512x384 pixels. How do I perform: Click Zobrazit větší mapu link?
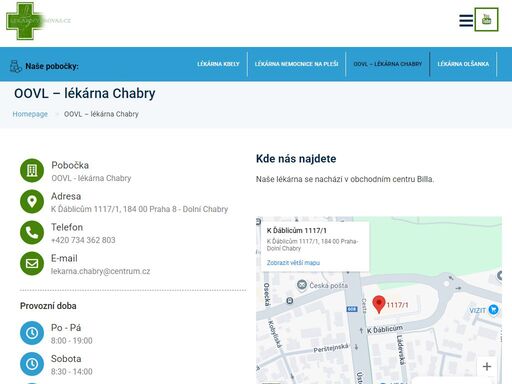coord(293,263)
